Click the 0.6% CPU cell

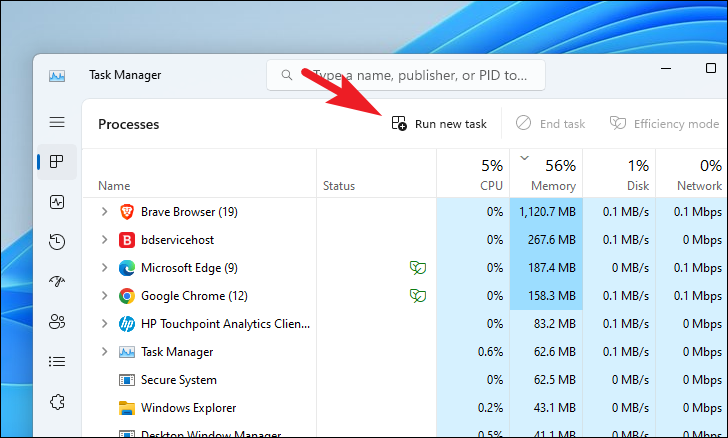pyautogui.click(x=473, y=352)
